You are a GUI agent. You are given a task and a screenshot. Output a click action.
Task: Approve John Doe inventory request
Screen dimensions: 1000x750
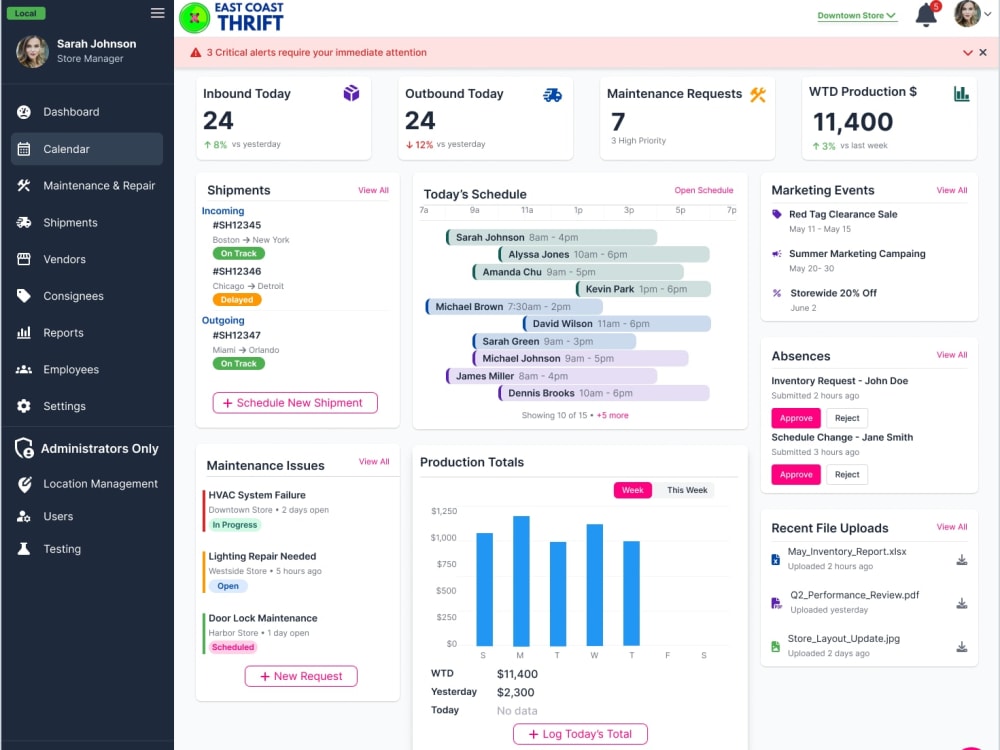coord(796,418)
